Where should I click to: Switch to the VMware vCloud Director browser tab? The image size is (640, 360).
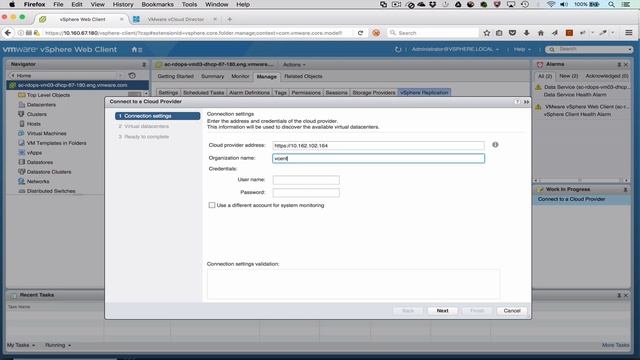[176, 19]
